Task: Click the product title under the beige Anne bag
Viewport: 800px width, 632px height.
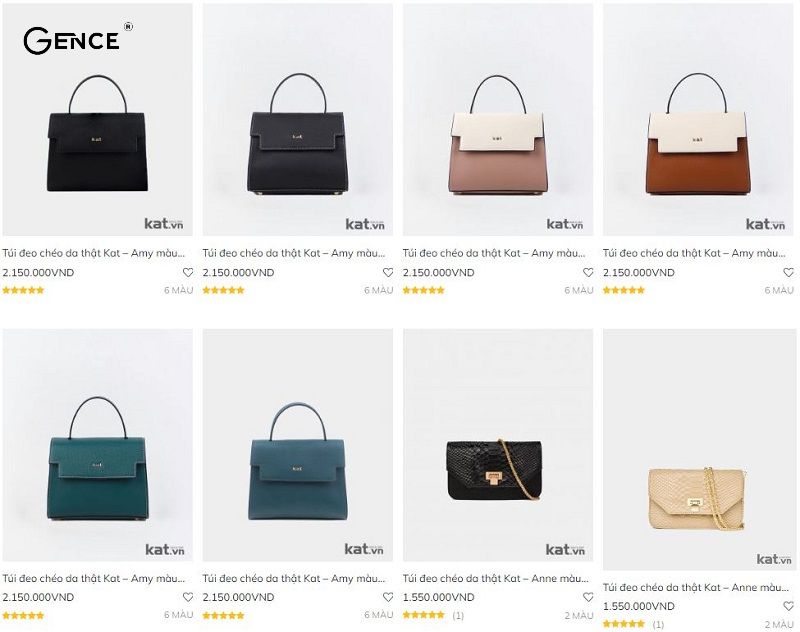Action: pyautogui.click(x=694, y=588)
